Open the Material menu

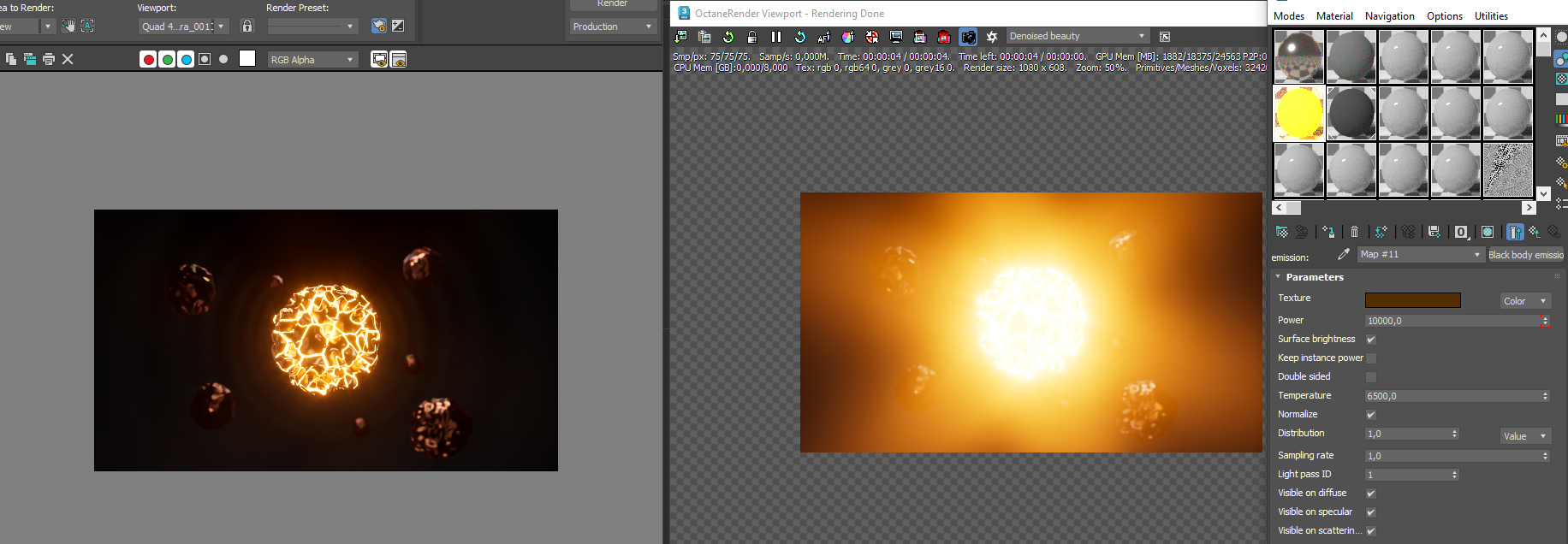(1334, 16)
